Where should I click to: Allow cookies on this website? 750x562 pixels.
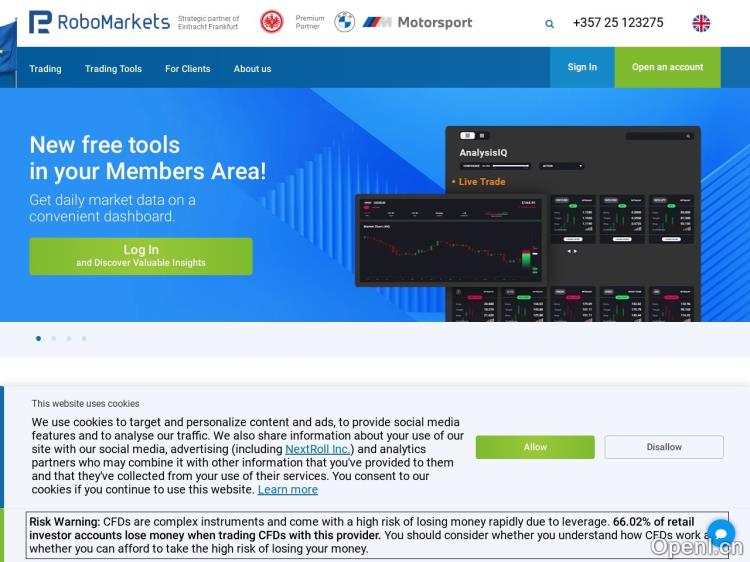535,447
